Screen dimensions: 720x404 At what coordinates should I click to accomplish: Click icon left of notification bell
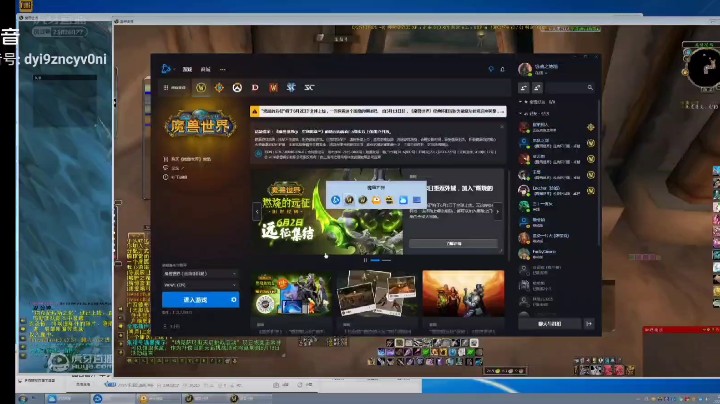pyautogui.click(x=491, y=69)
